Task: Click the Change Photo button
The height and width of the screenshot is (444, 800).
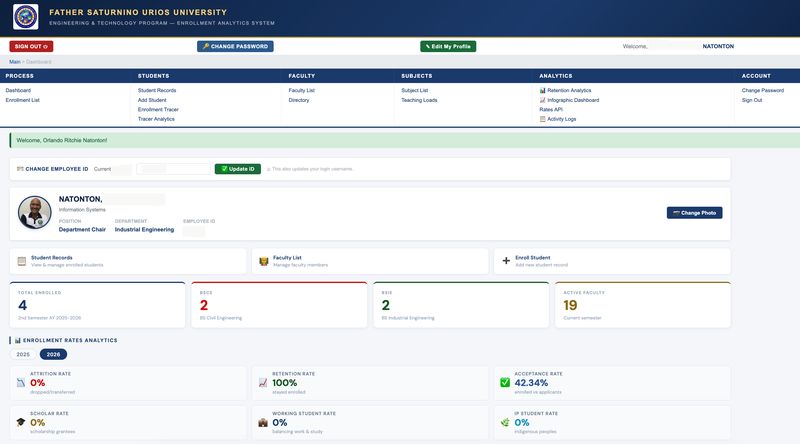Action: point(694,213)
